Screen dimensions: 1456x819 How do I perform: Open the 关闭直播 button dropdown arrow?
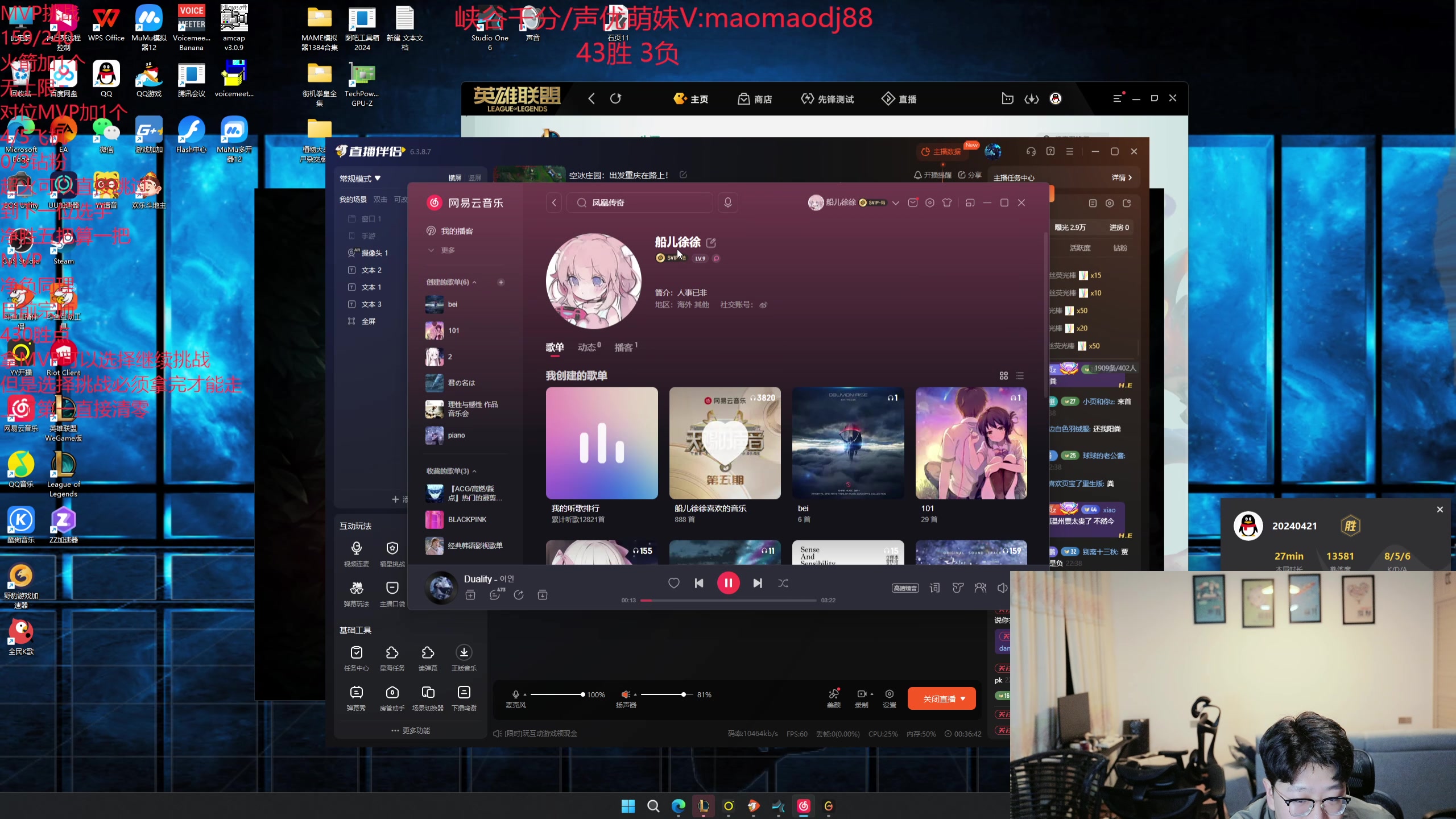point(963,698)
